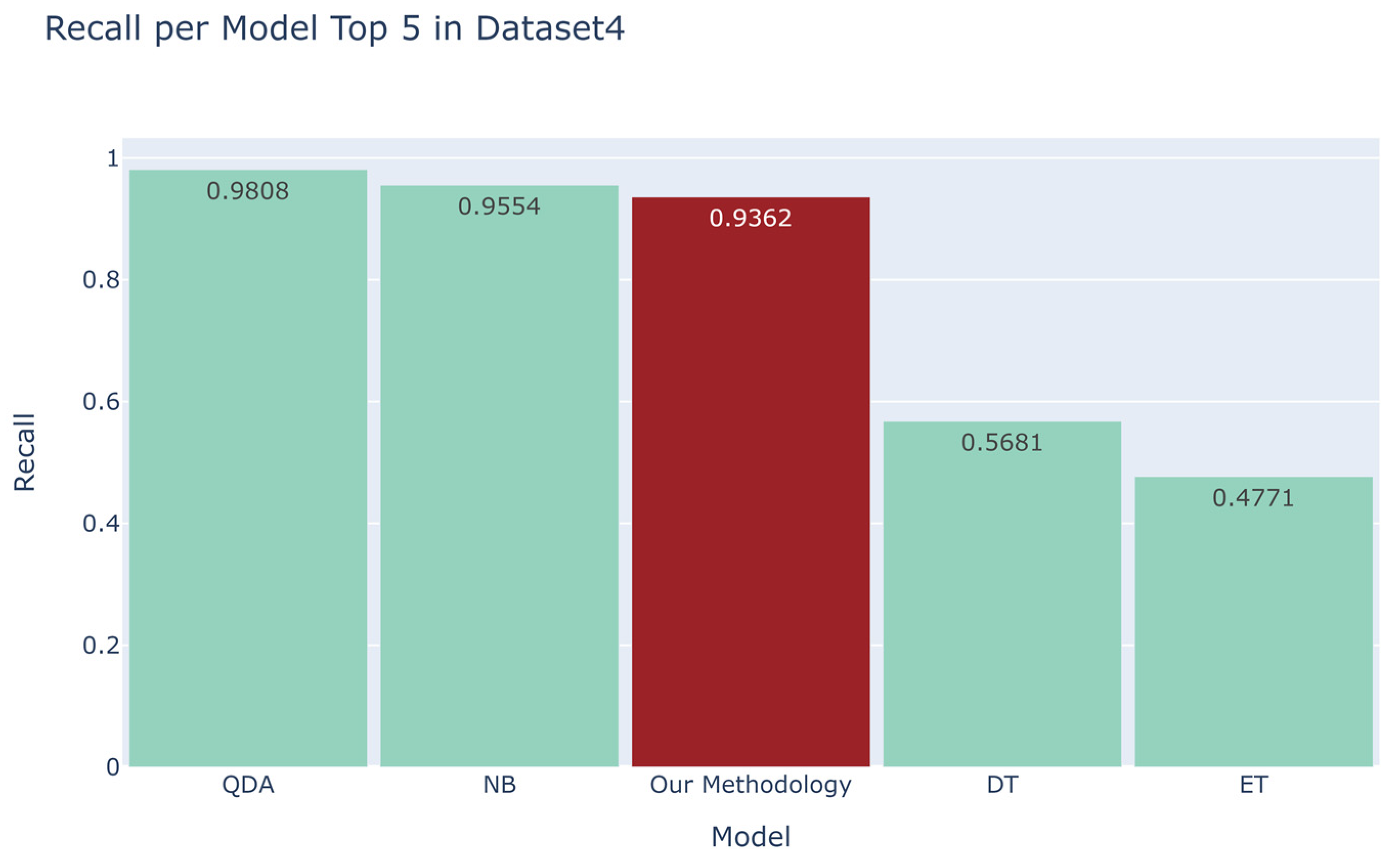The width and height of the screenshot is (1400, 862).
Task: Select the green QDA bar
Action: 248,468
